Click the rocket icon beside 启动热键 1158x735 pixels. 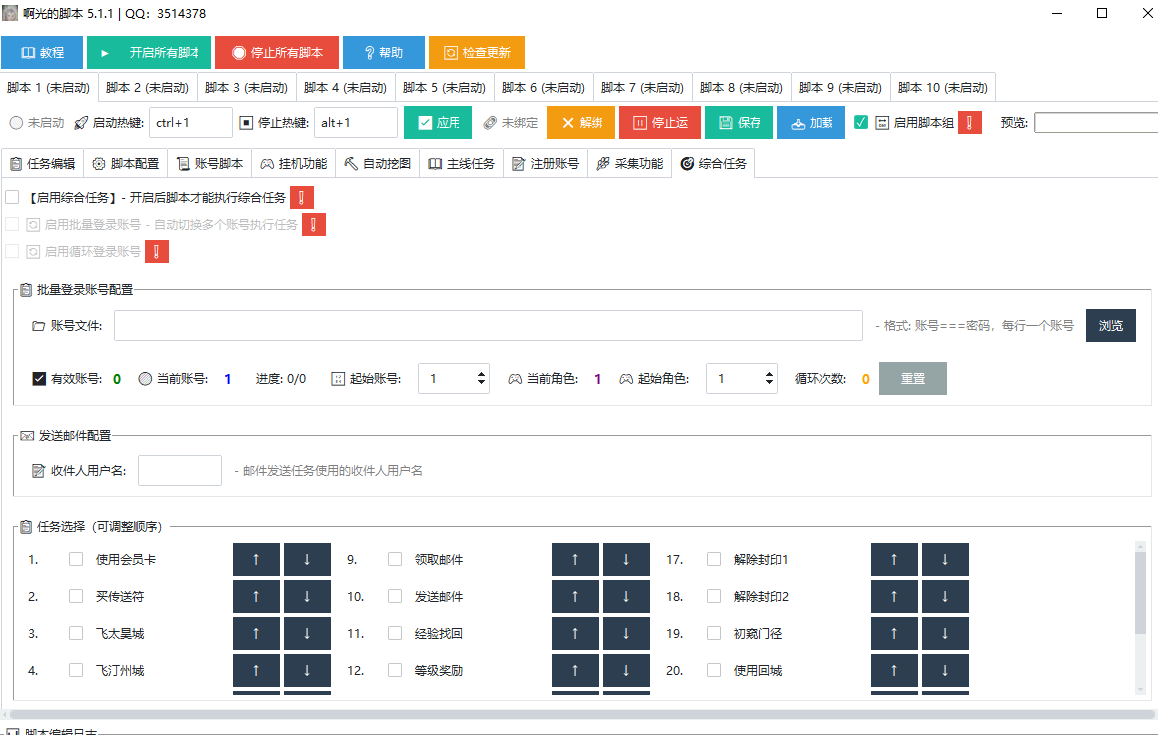pos(81,123)
